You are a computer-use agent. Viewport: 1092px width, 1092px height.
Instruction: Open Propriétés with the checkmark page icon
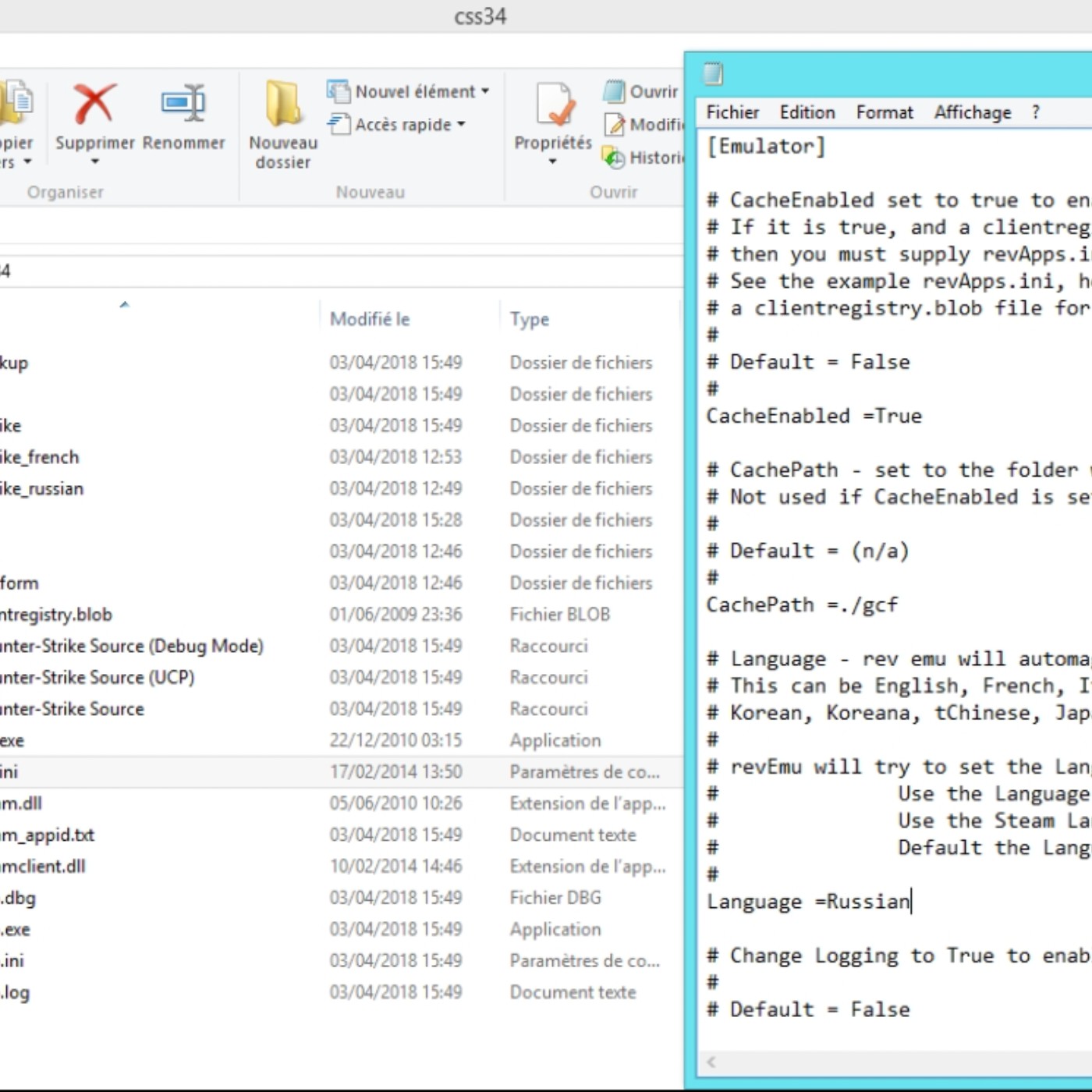pos(555,104)
